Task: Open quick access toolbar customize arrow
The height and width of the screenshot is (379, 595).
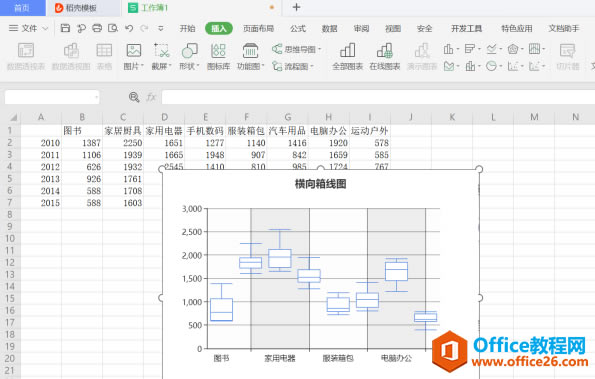Action: click(x=161, y=28)
